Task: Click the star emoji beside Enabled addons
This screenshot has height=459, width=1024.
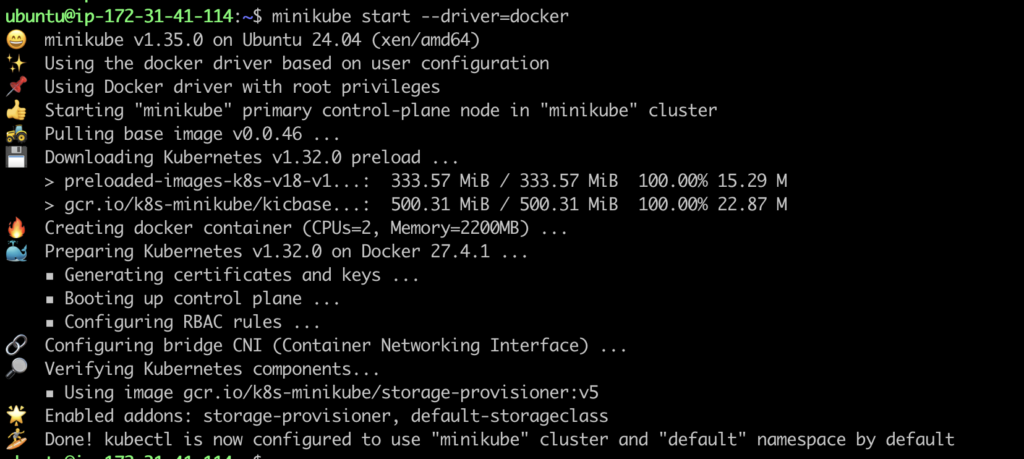Action: pyautogui.click(x=15, y=417)
